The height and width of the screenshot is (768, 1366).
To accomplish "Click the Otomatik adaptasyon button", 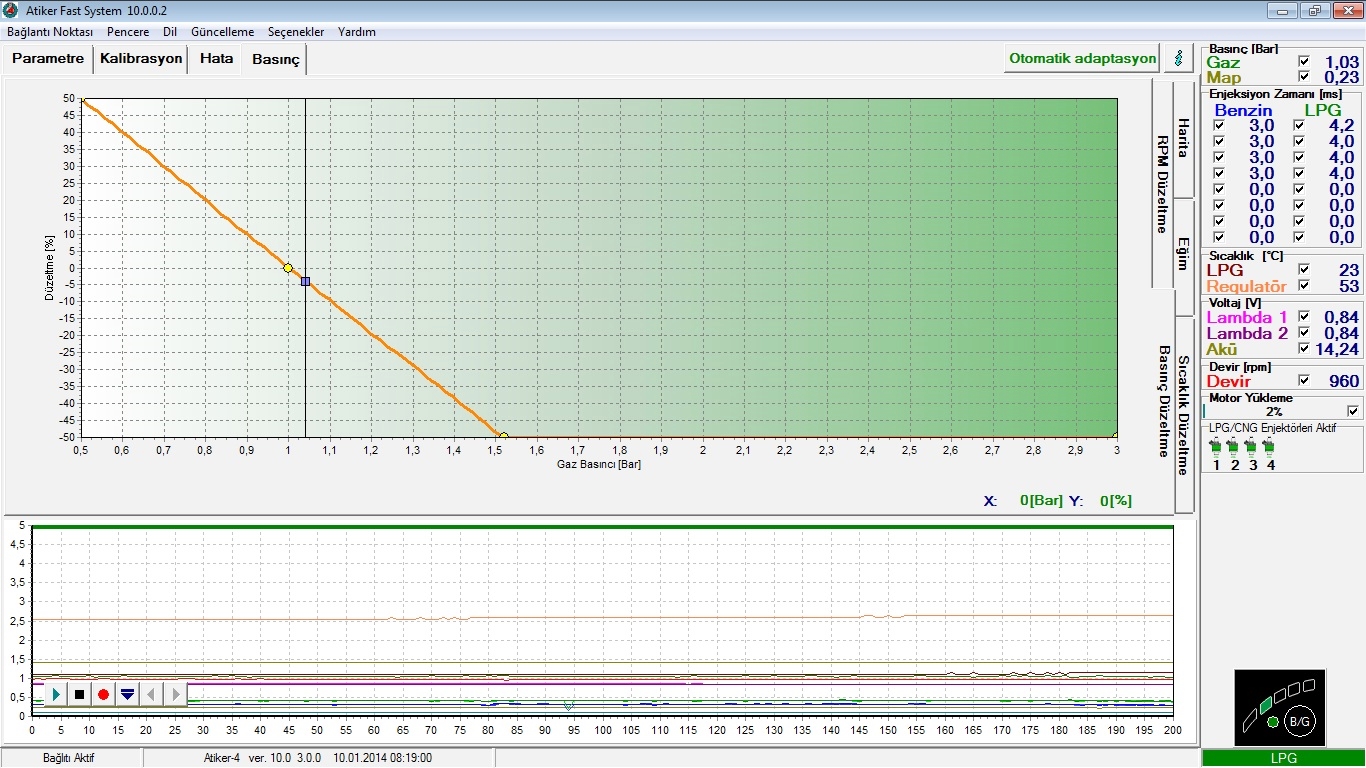I will coord(1082,58).
